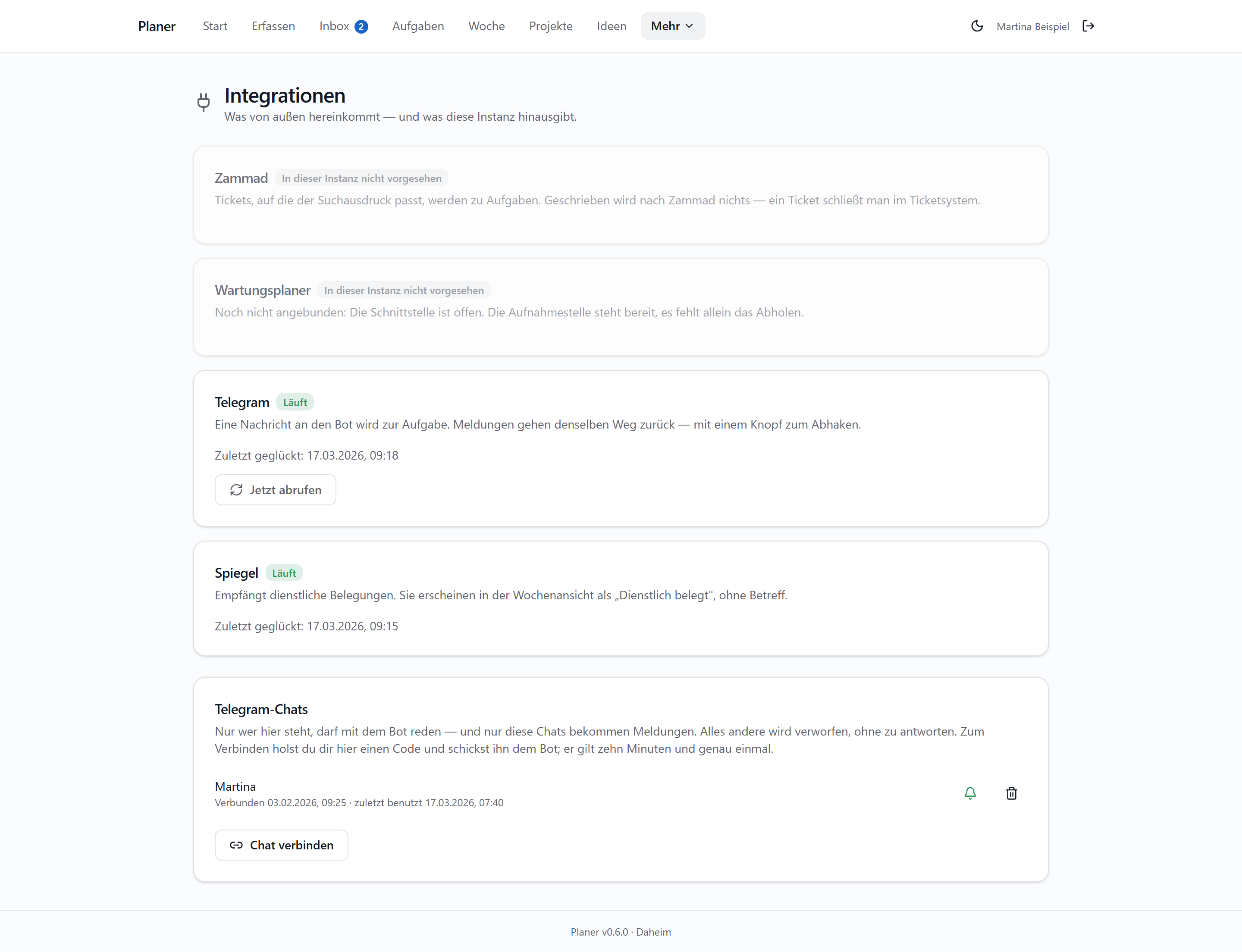Delete Martina chat via the trash icon
This screenshot has width=1242, height=952.
tap(1011, 793)
